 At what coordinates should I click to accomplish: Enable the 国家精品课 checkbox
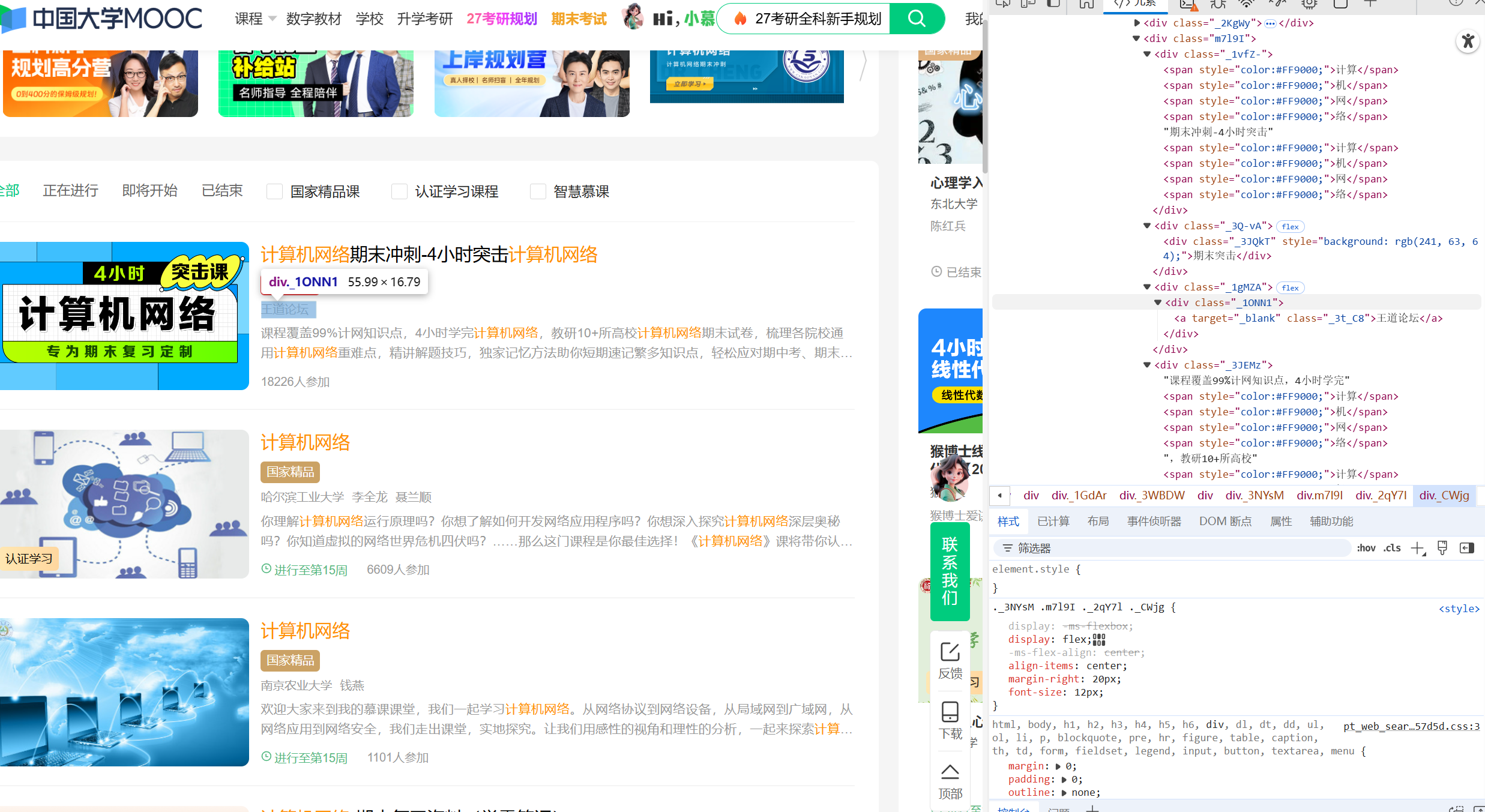point(274,191)
